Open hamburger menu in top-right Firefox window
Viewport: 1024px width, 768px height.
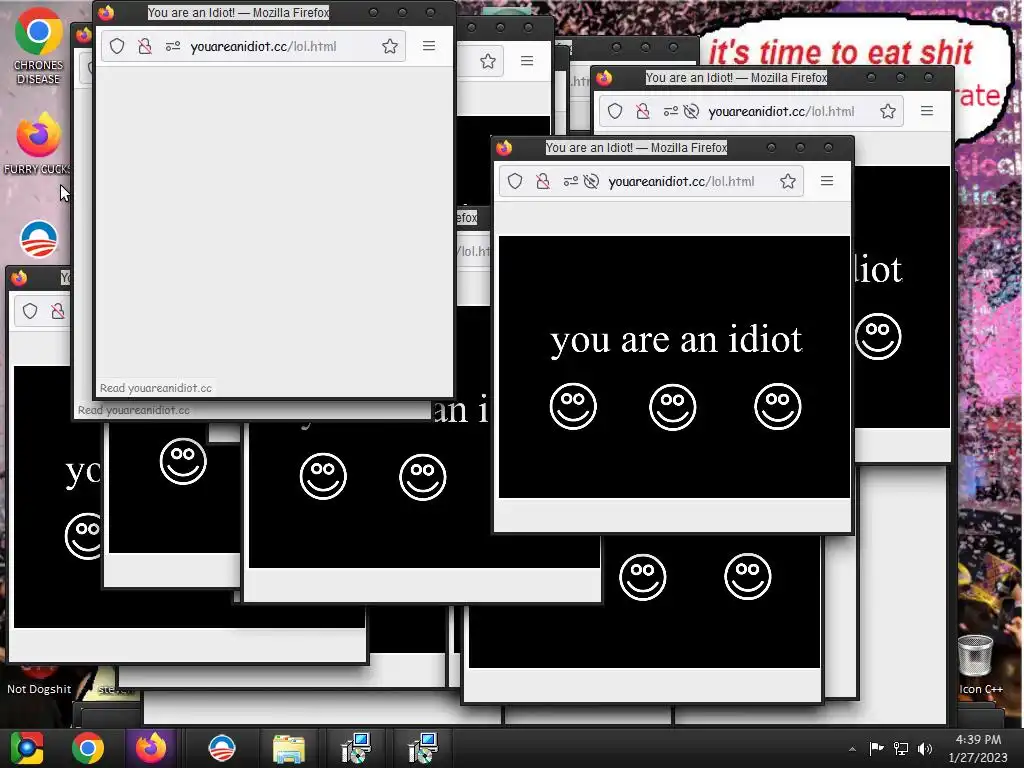click(927, 111)
